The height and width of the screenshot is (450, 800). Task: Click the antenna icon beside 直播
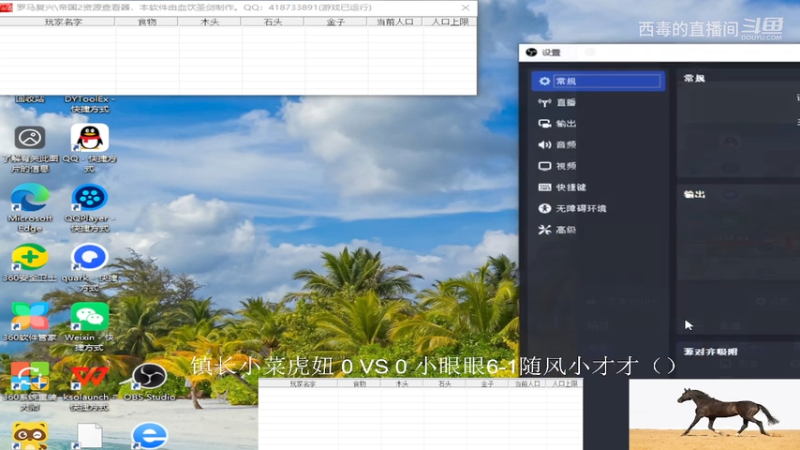544,103
